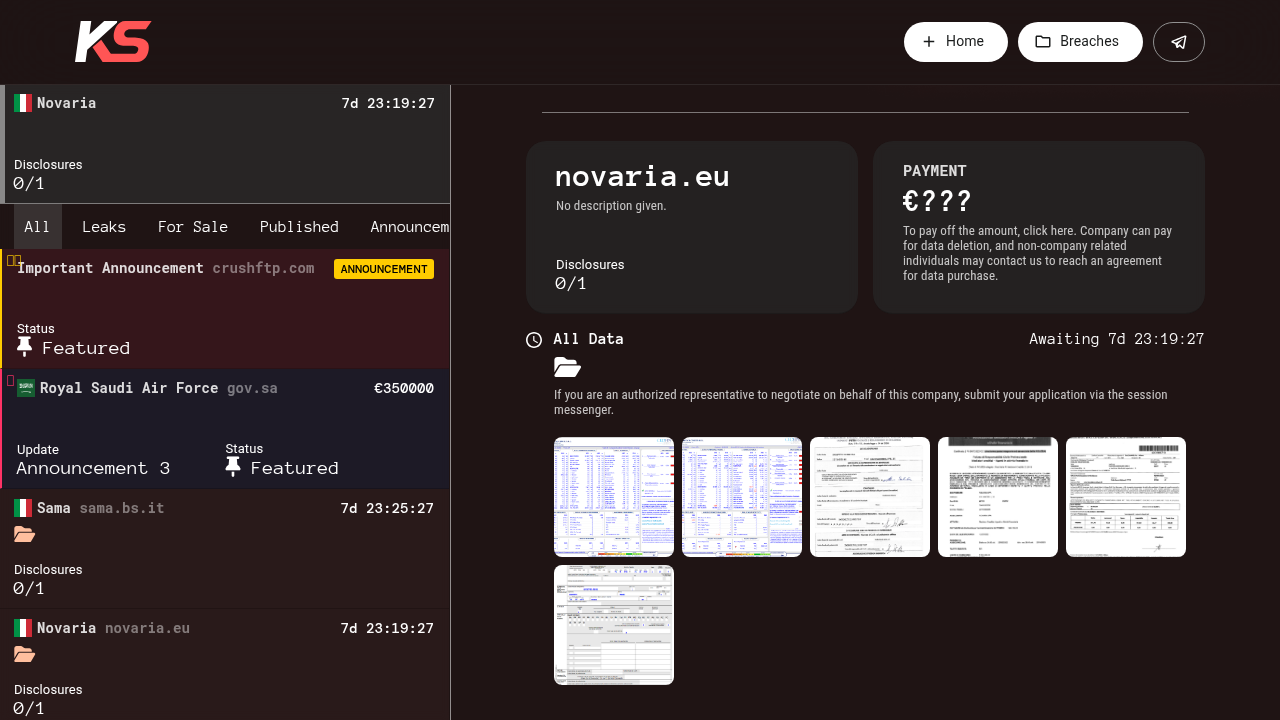1280x720 pixels.
Task: Click the icon left of Important Announcement
Action: point(14,261)
